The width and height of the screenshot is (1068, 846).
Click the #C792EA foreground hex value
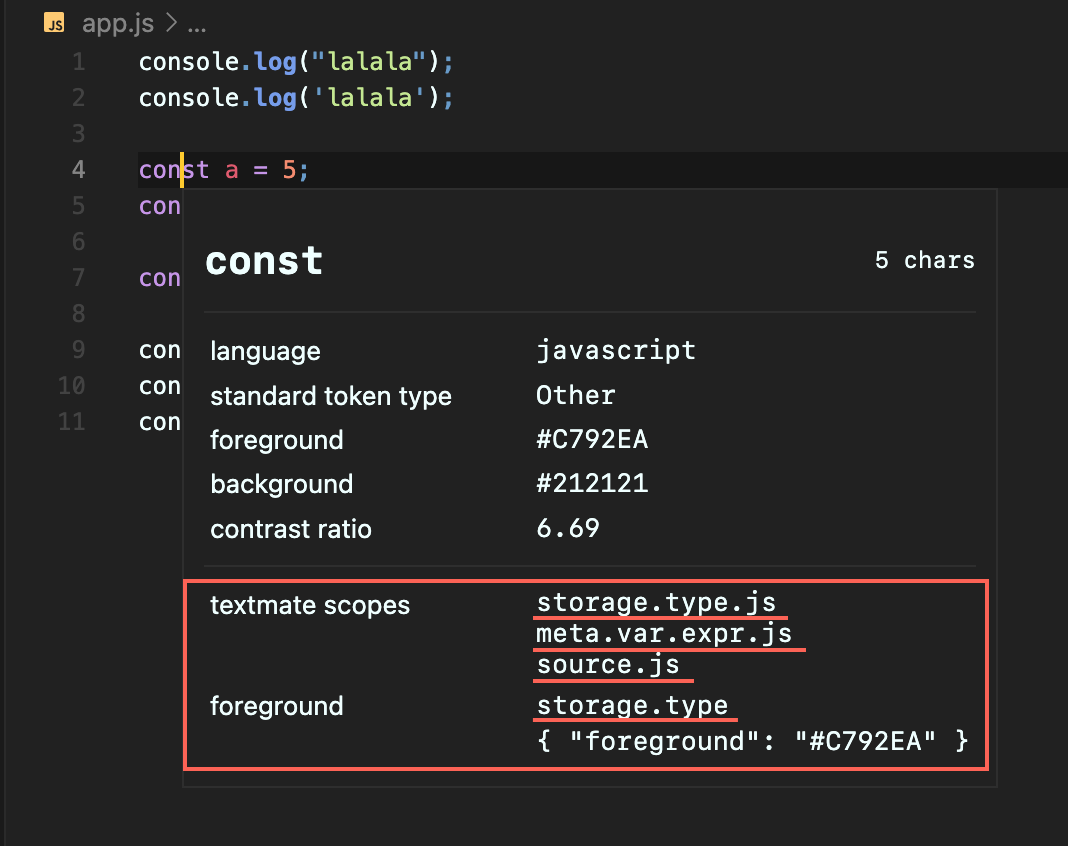pyautogui.click(x=593, y=440)
